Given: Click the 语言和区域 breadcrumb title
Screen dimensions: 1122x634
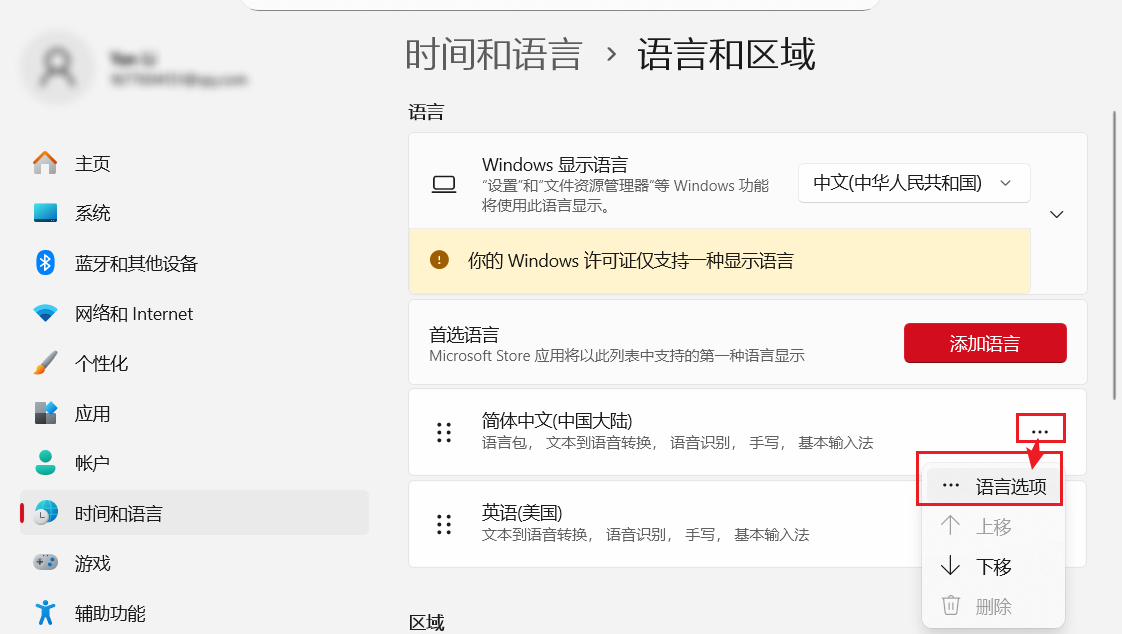Looking at the screenshot, I should (726, 55).
